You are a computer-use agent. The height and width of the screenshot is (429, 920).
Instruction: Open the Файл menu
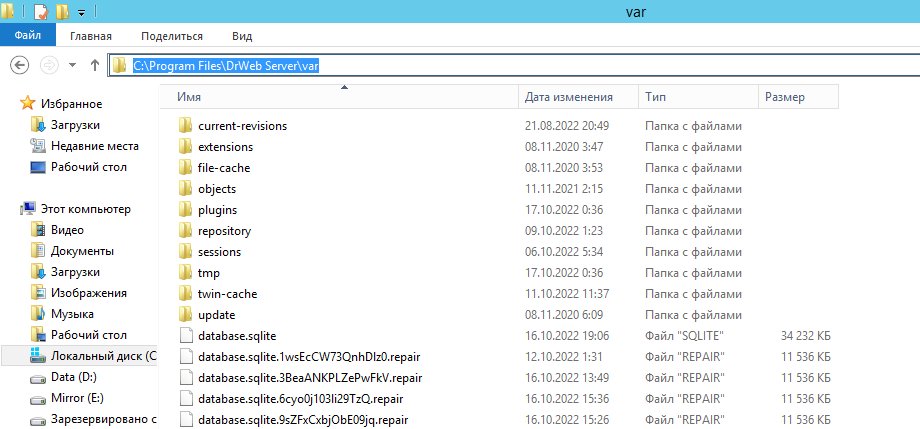tap(27, 36)
